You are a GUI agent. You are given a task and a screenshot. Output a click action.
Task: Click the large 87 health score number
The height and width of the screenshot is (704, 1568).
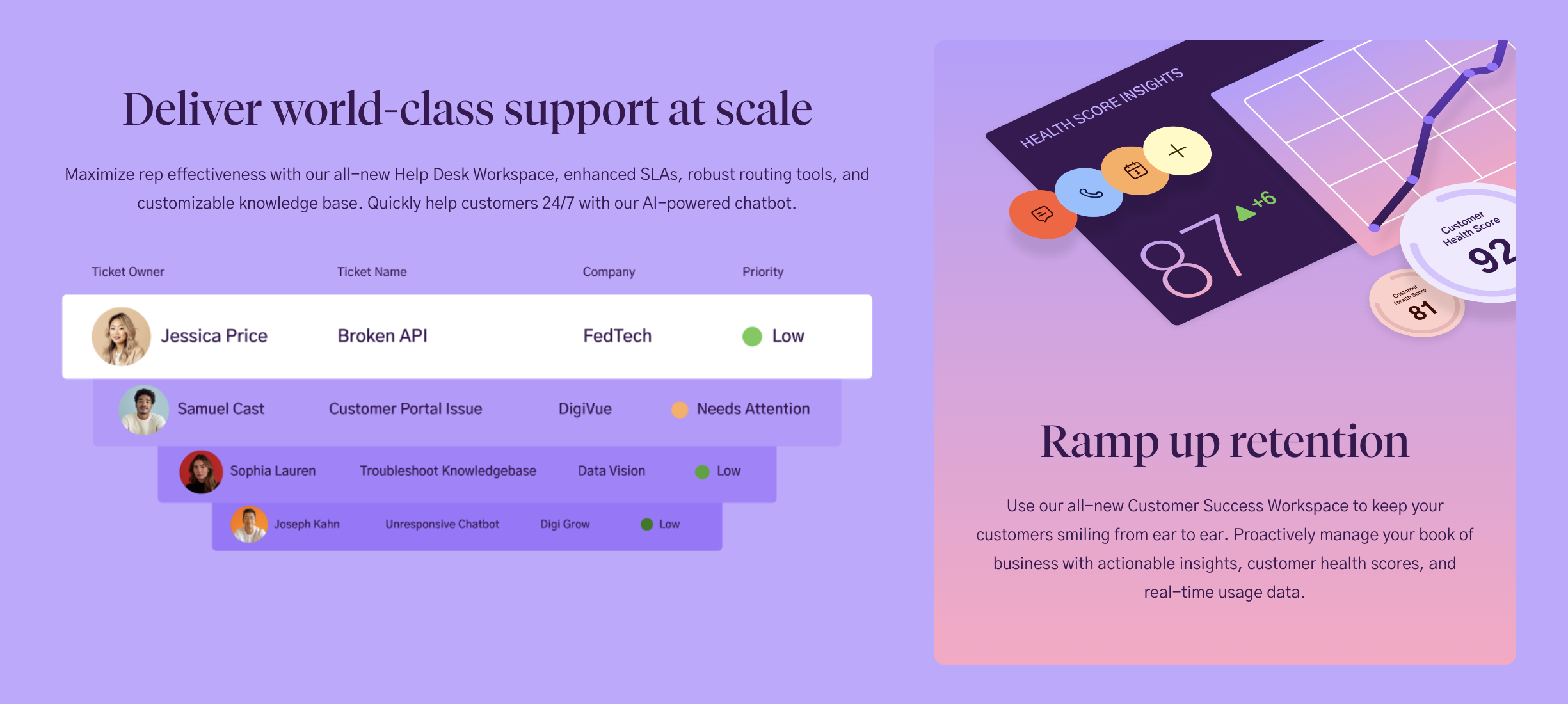(1192, 256)
